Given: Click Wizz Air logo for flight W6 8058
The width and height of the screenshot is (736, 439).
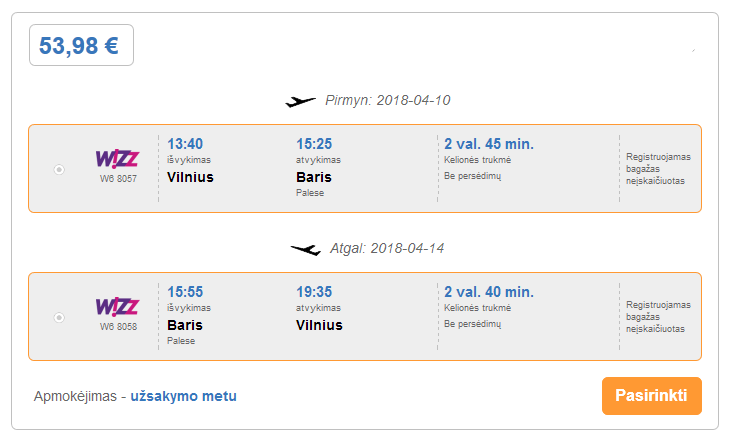Looking at the screenshot, I should [x=117, y=307].
